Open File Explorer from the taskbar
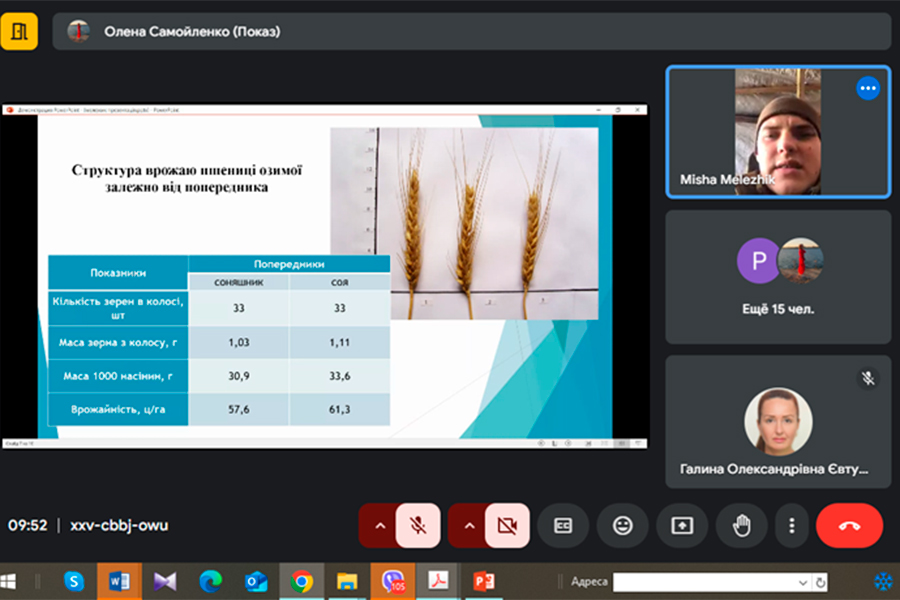 (x=347, y=582)
